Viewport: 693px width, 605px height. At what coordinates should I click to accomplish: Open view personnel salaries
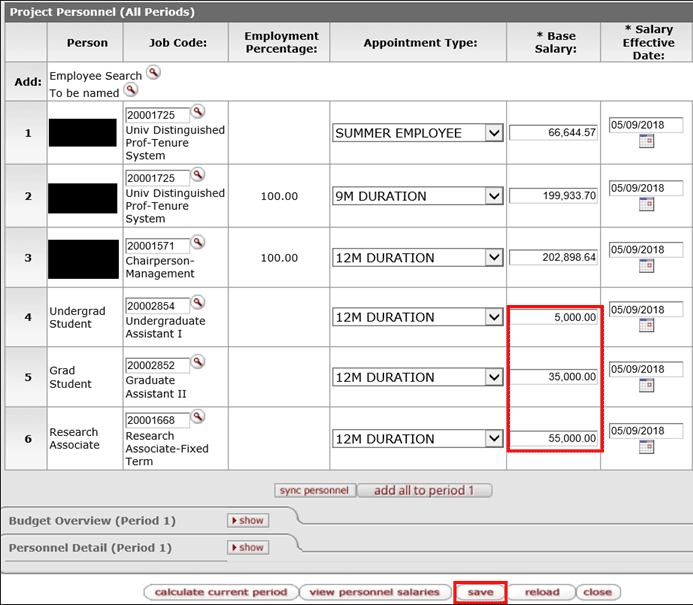[375, 592]
